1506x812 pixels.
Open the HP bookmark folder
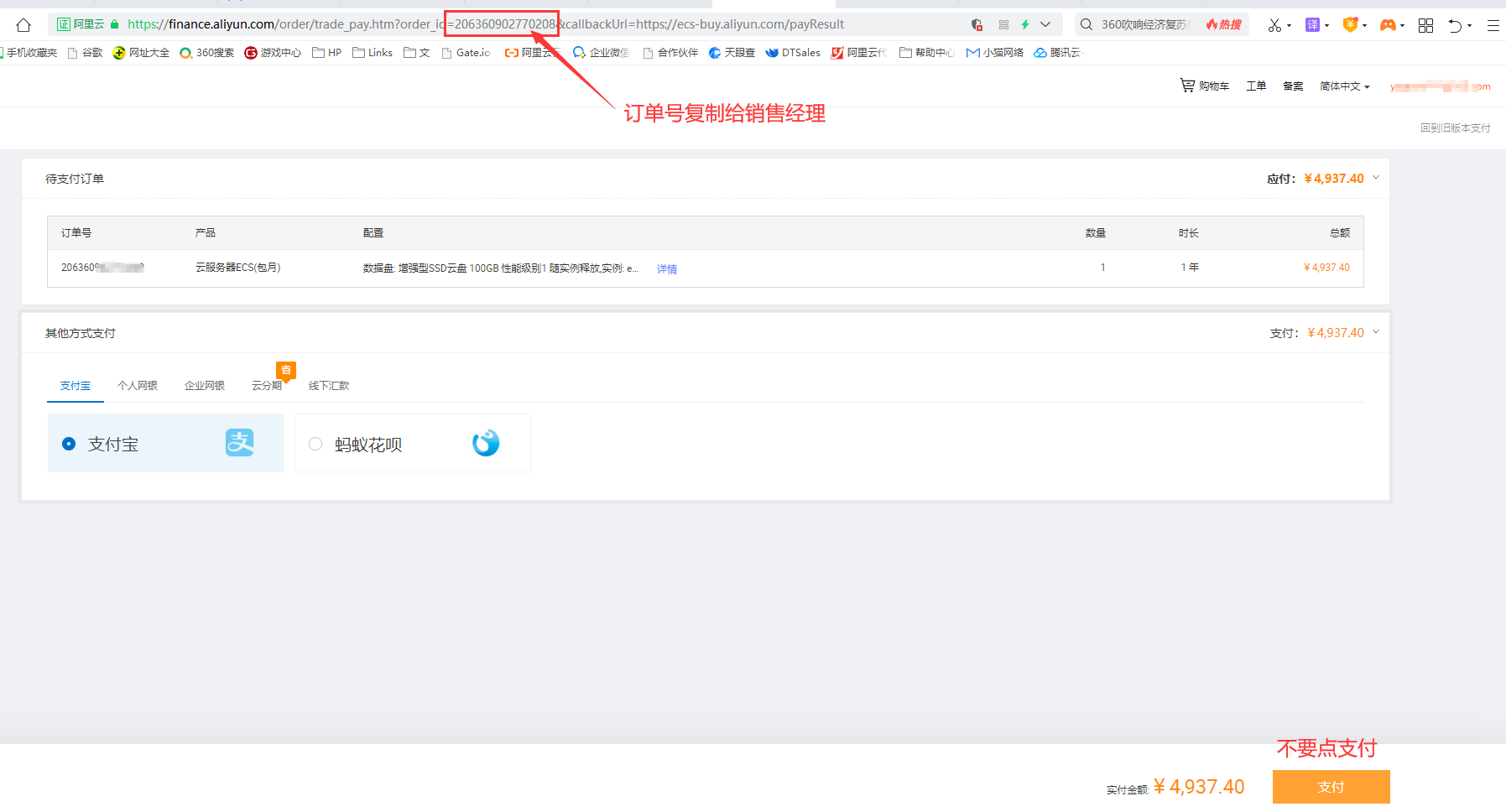327,53
